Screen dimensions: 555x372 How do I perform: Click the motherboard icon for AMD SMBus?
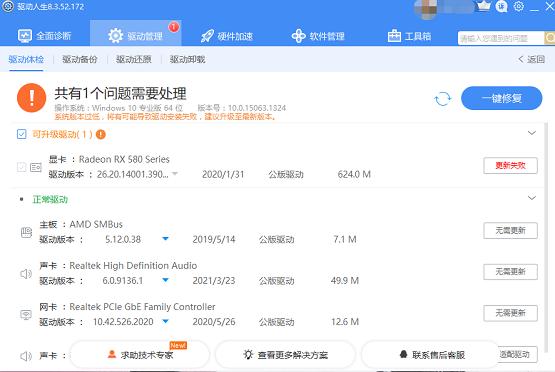pos(26,232)
